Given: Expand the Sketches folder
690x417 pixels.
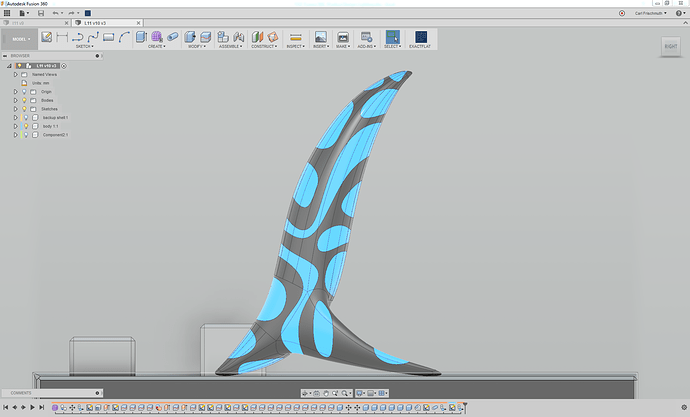Looking at the screenshot, I should (16, 109).
